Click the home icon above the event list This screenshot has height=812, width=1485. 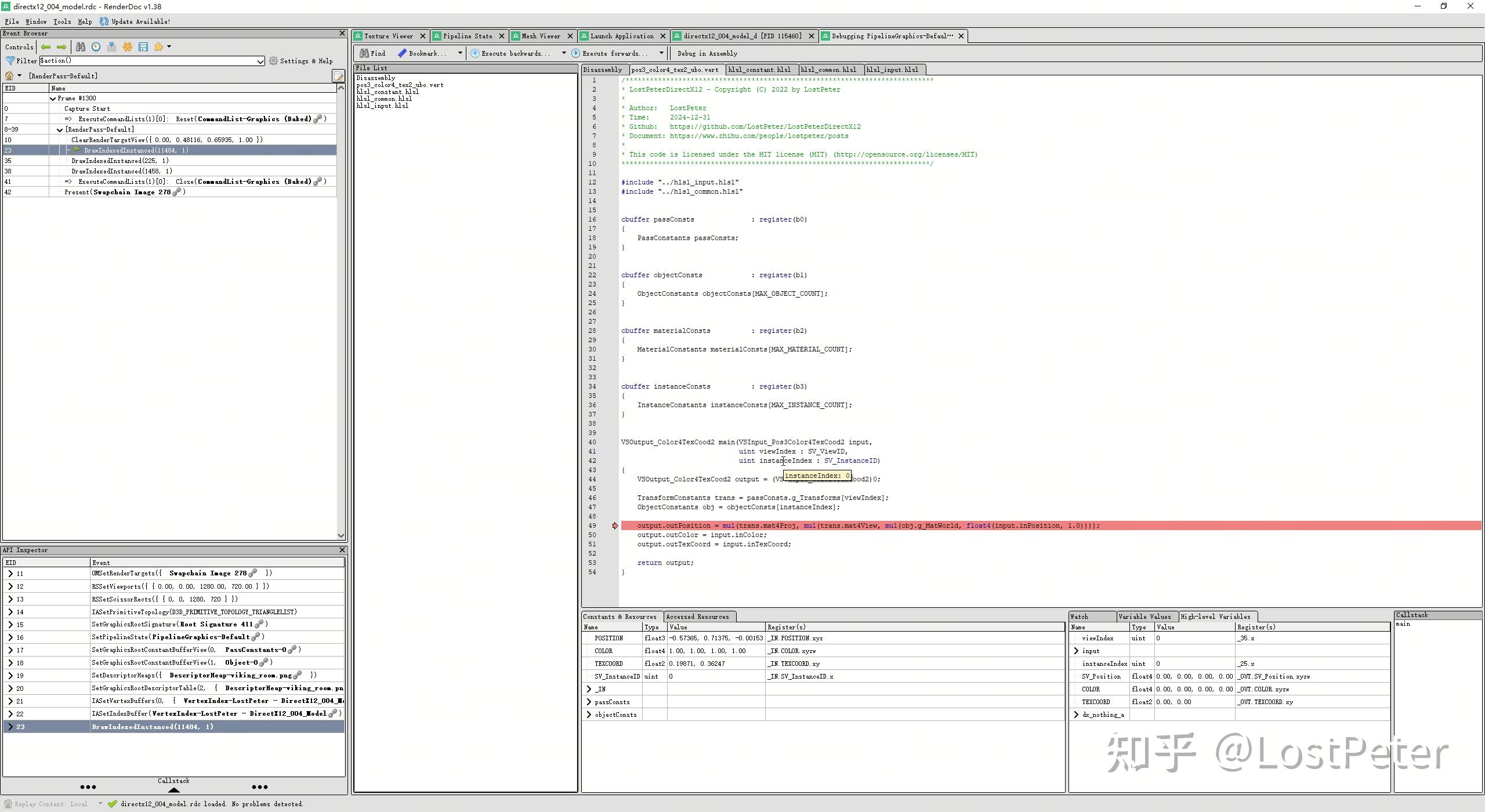point(9,76)
